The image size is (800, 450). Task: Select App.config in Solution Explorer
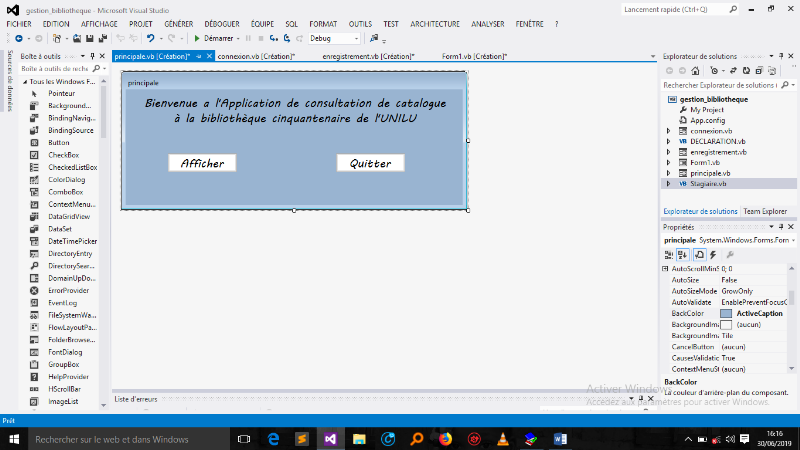tap(707, 120)
